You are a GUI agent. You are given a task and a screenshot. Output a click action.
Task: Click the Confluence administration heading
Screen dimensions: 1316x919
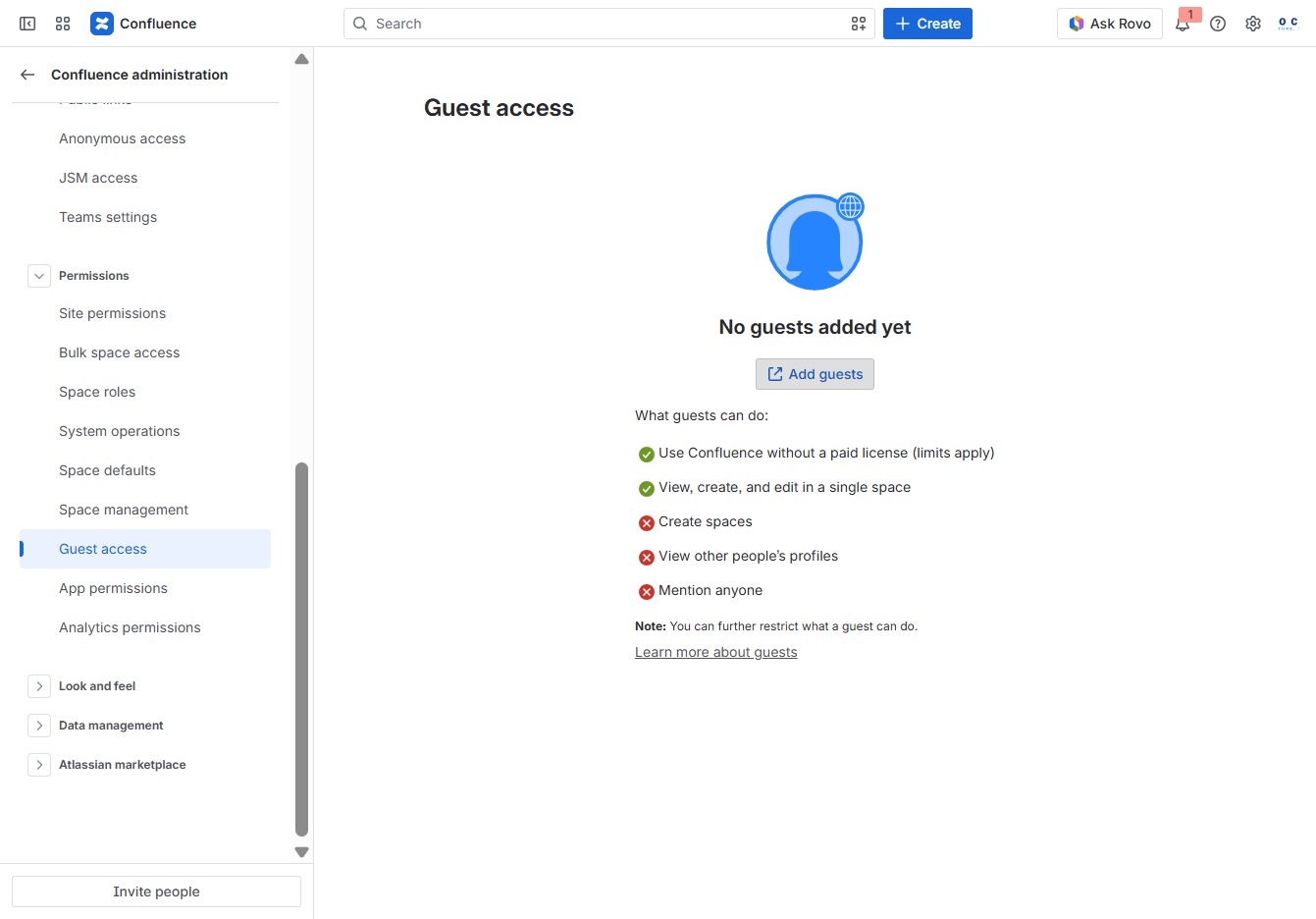[x=139, y=75]
